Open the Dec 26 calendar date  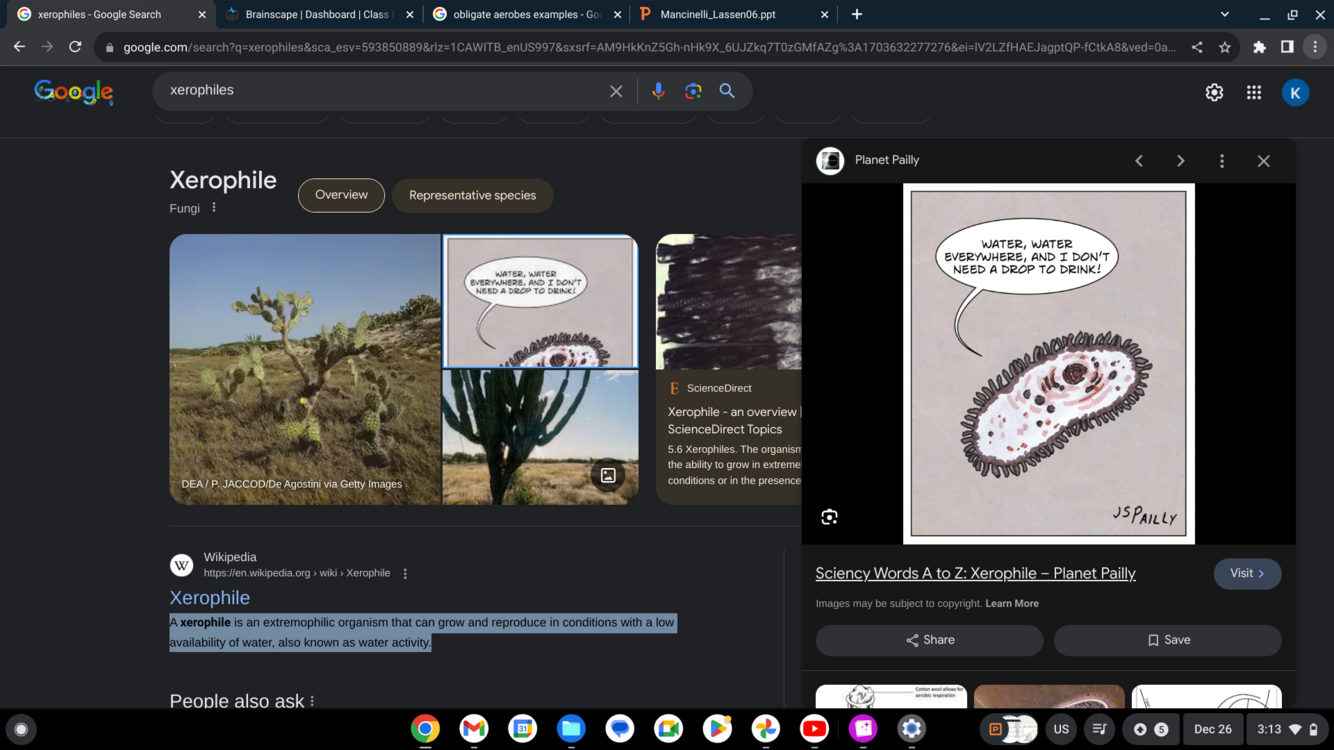[1212, 729]
